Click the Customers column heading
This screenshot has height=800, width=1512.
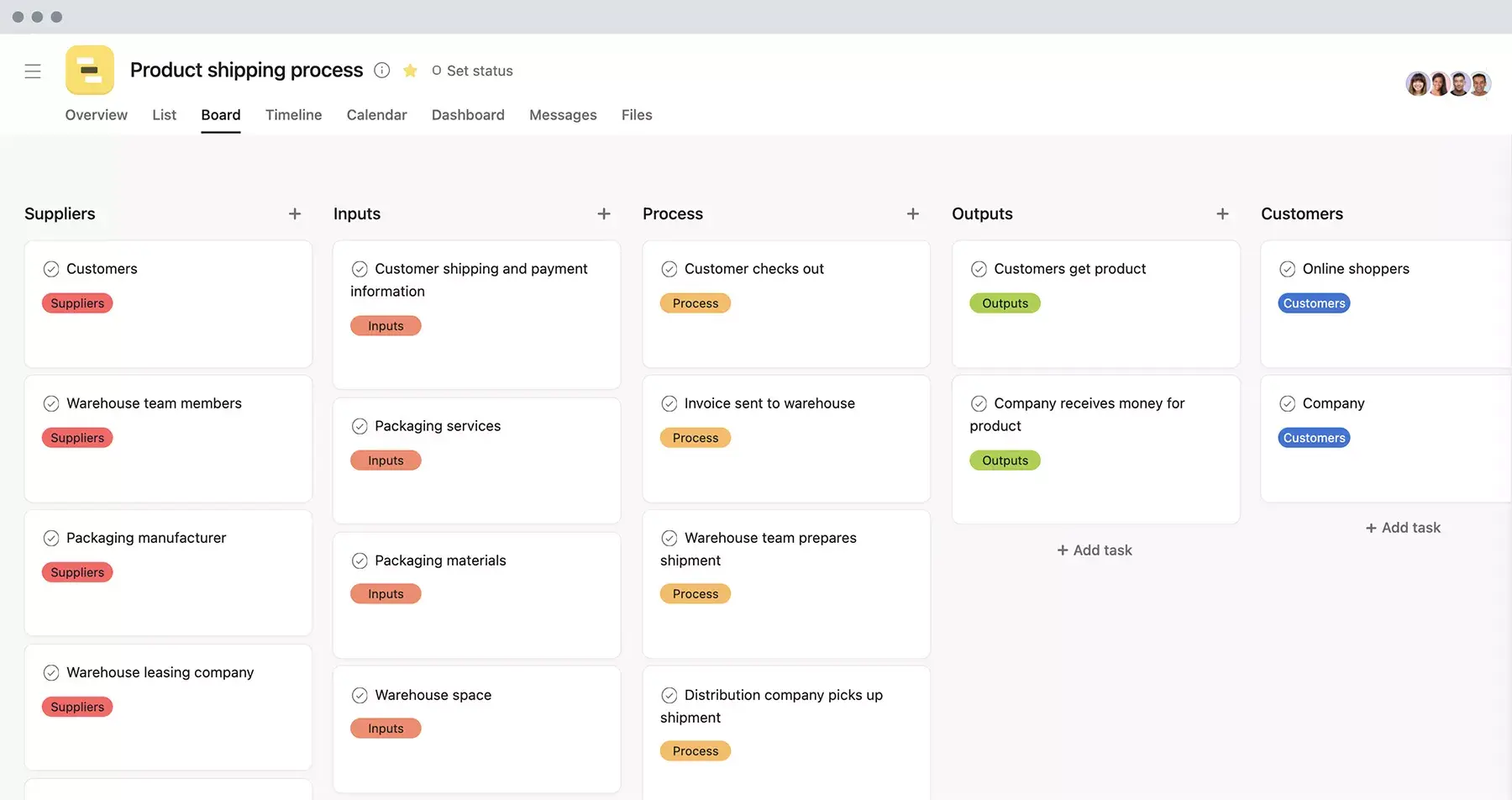pyautogui.click(x=1302, y=213)
